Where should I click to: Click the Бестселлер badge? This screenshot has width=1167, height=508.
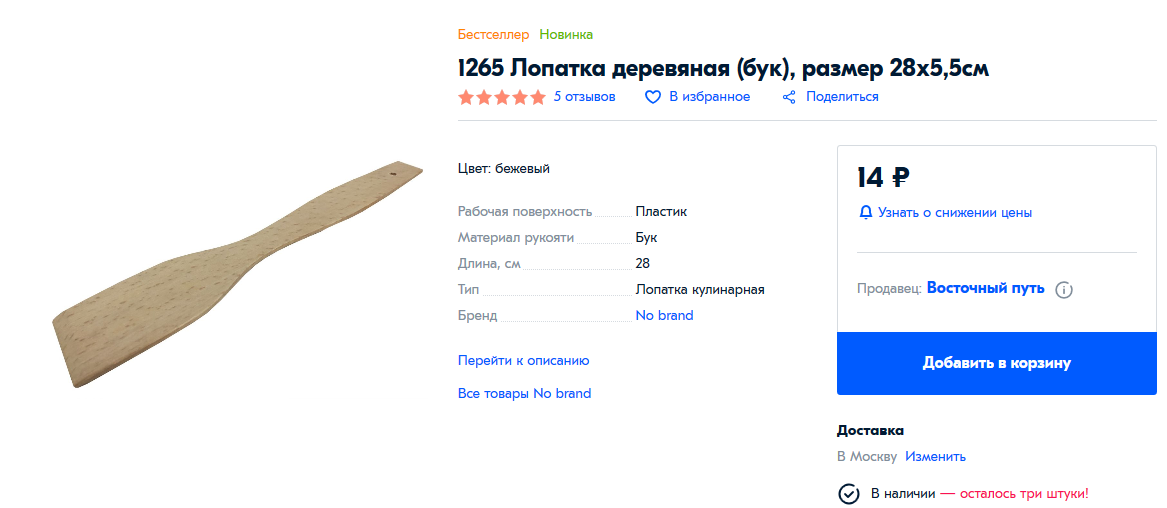pyautogui.click(x=493, y=34)
